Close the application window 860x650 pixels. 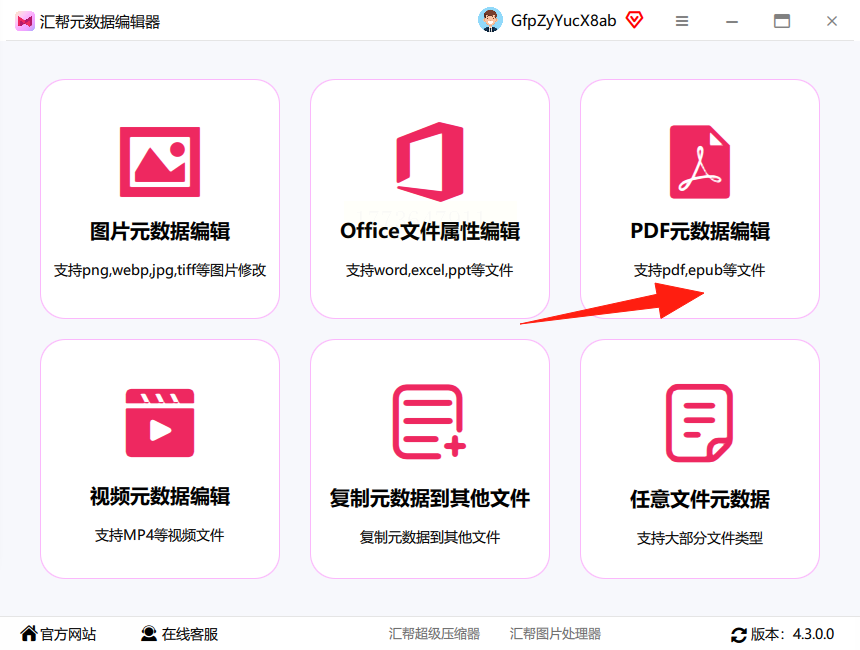coord(831,21)
